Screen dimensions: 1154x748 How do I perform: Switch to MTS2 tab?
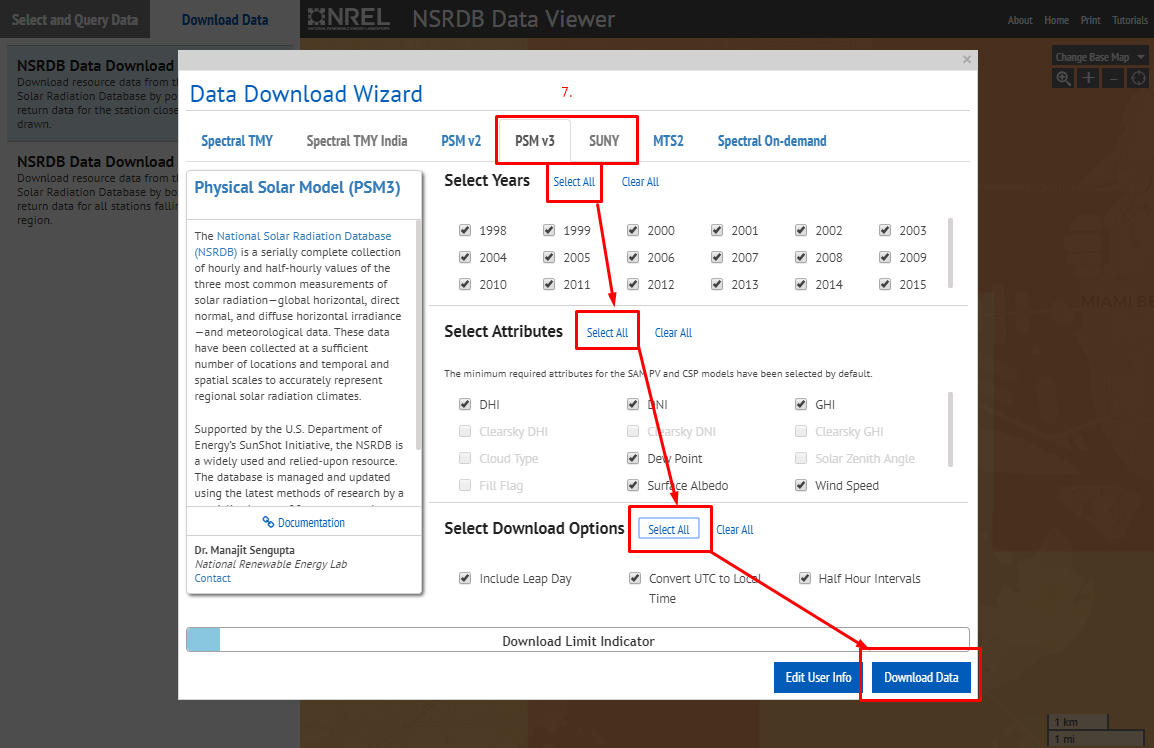coord(668,141)
